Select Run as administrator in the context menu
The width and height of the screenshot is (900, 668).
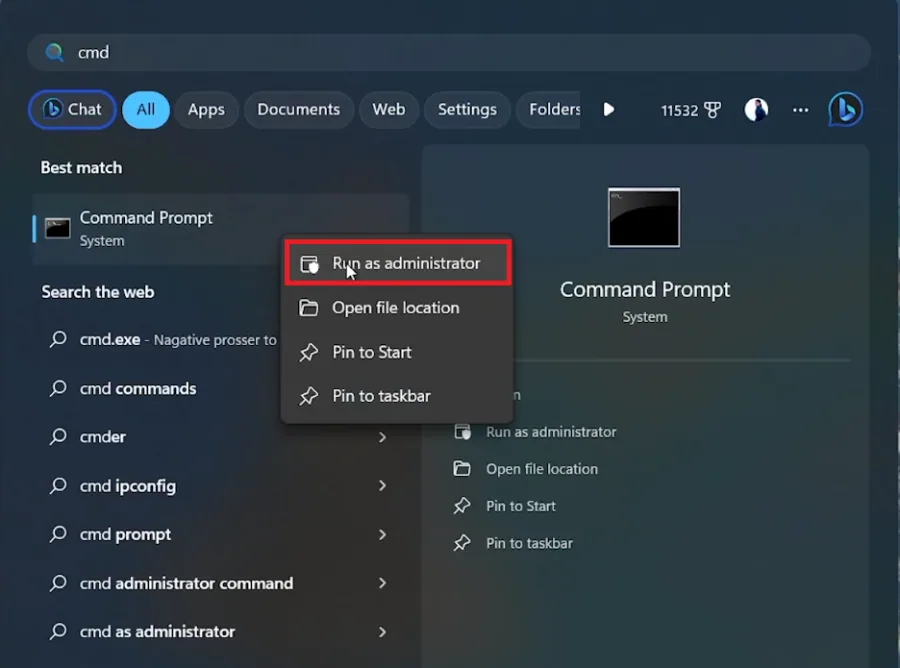click(x=398, y=263)
